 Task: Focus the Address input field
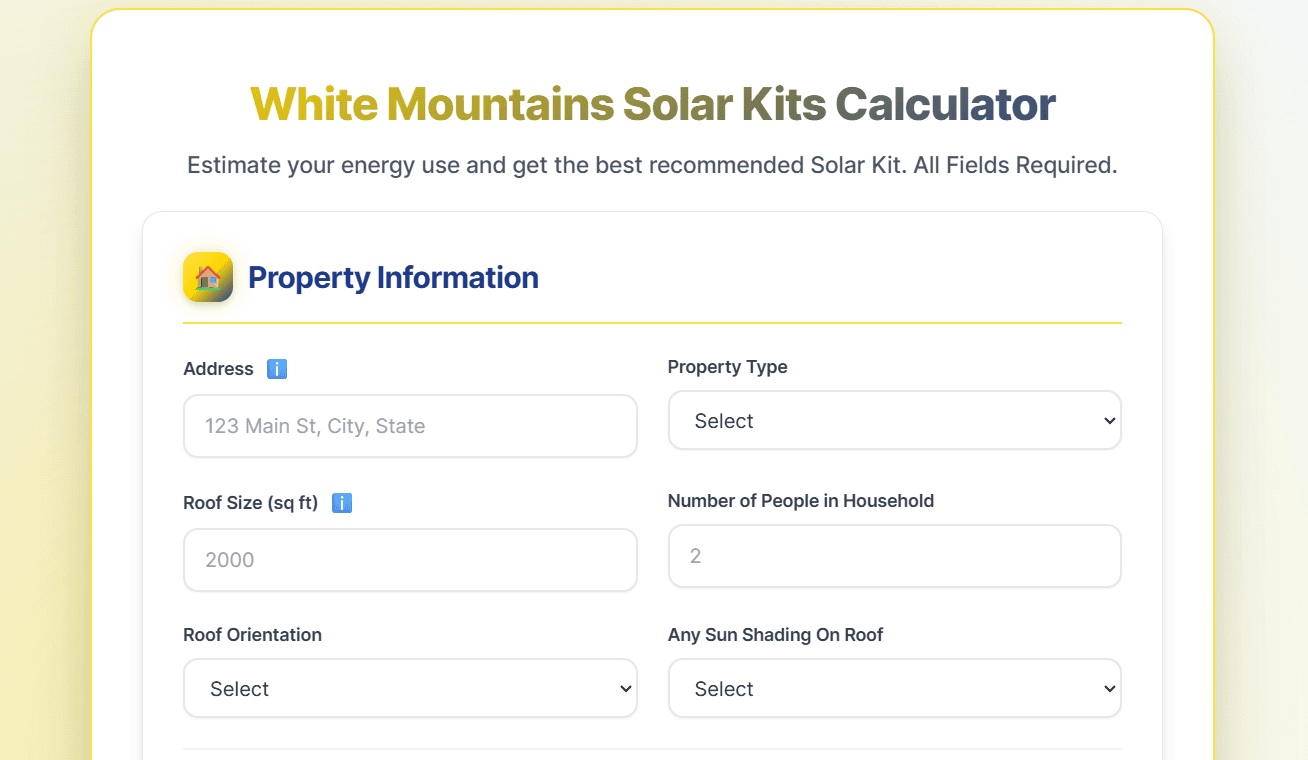[410, 426]
